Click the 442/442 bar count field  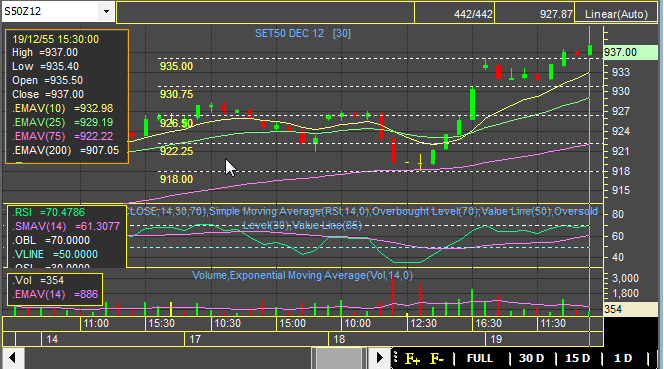click(454, 14)
